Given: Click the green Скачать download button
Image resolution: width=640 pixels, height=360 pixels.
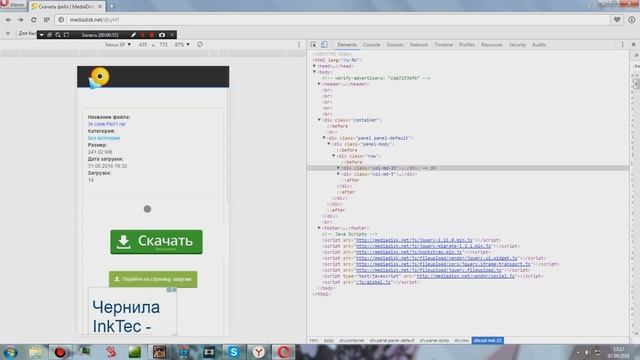Looking at the screenshot, I should point(156,242).
